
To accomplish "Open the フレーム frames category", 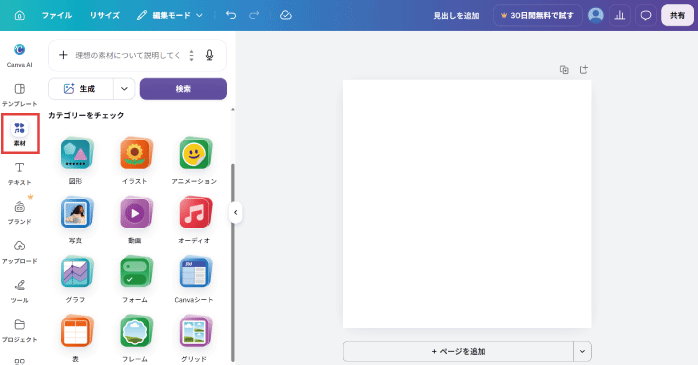I will point(135,338).
